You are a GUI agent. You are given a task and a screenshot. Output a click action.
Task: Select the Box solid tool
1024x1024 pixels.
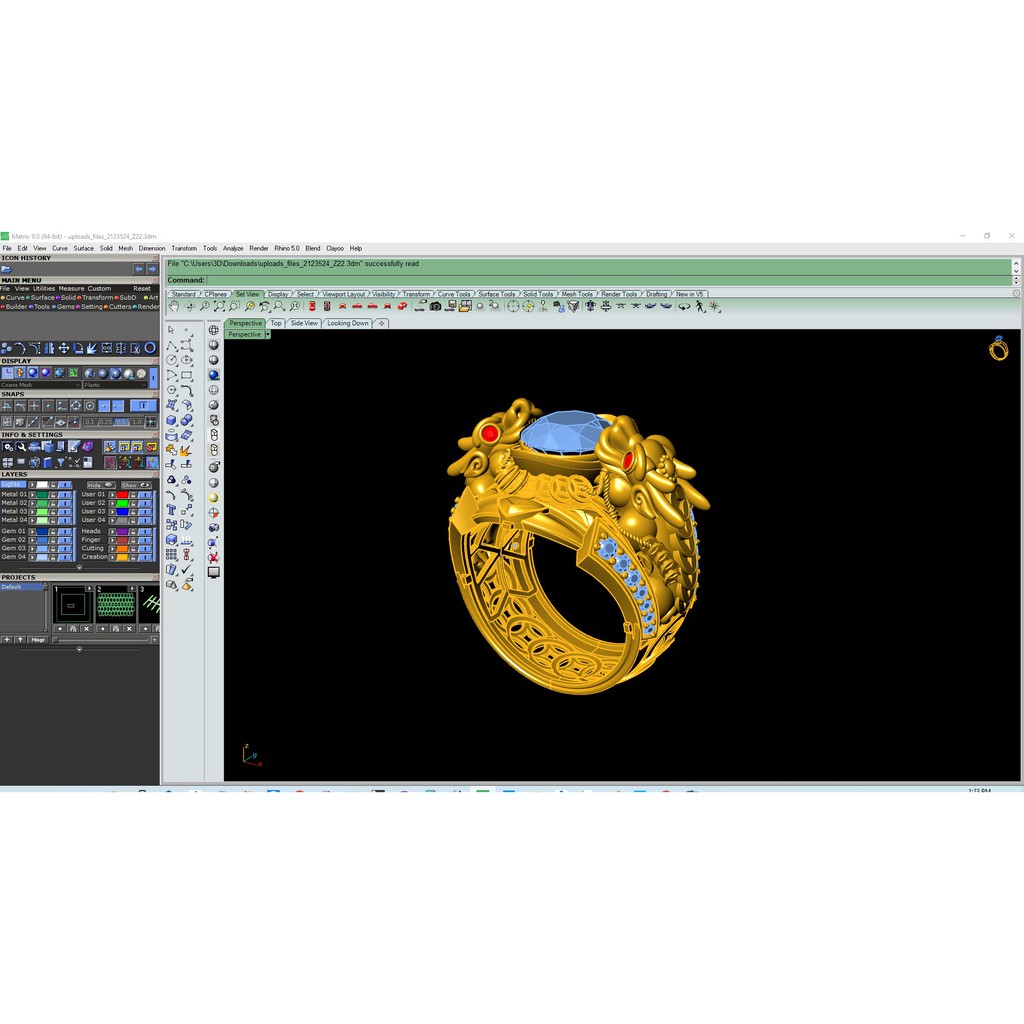pos(171,420)
